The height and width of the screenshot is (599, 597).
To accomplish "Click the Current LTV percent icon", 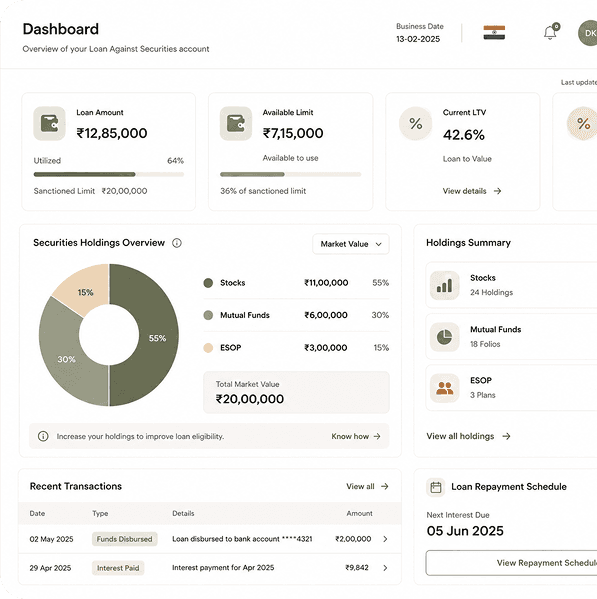I will pyautogui.click(x=416, y=123).
